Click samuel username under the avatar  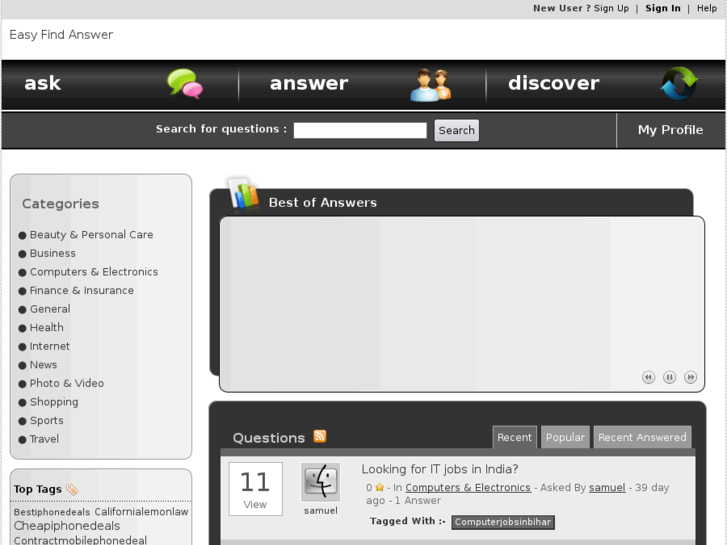tap(320, 511)
